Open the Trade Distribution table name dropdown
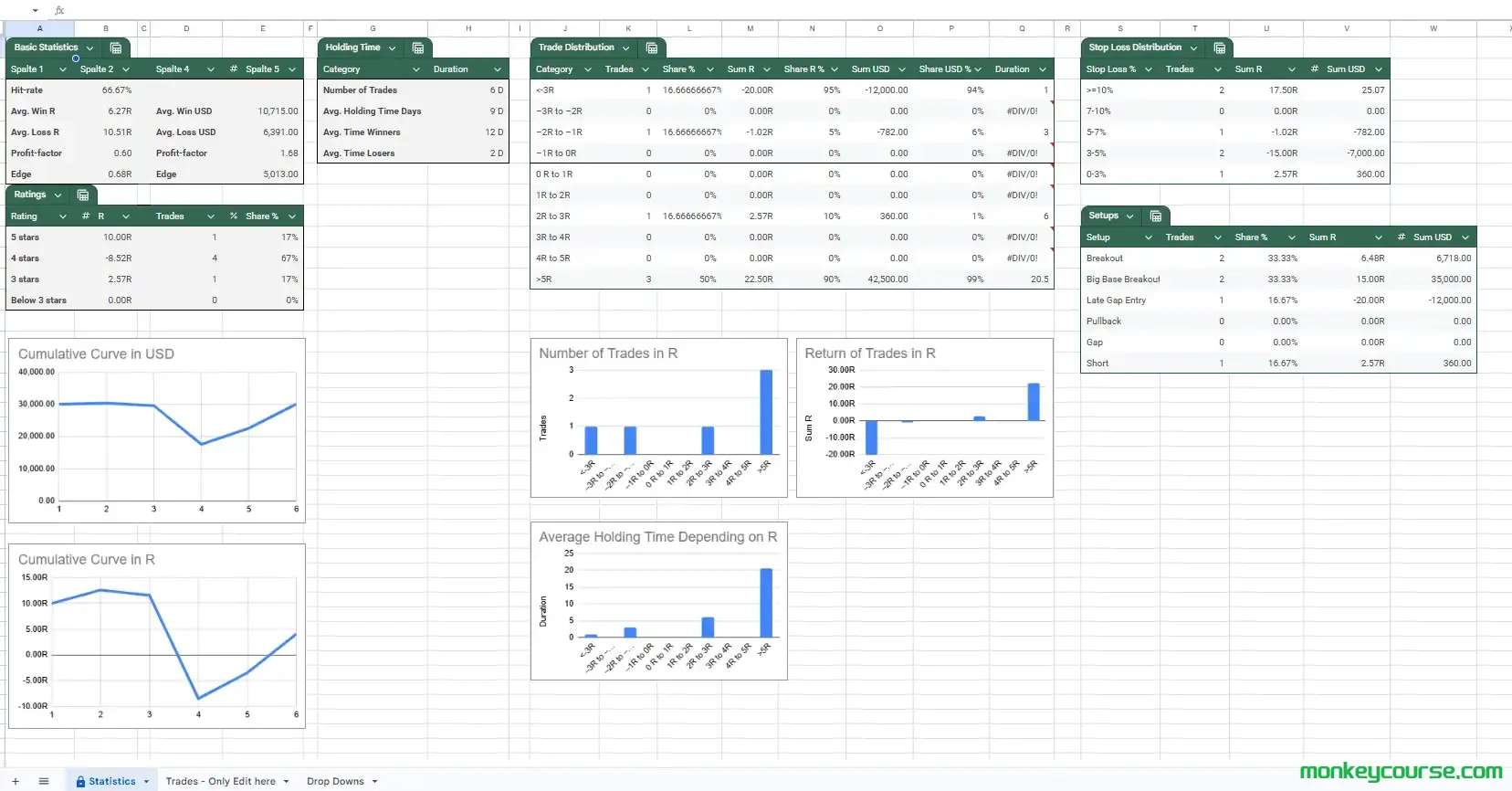 (x=625, y=47)
